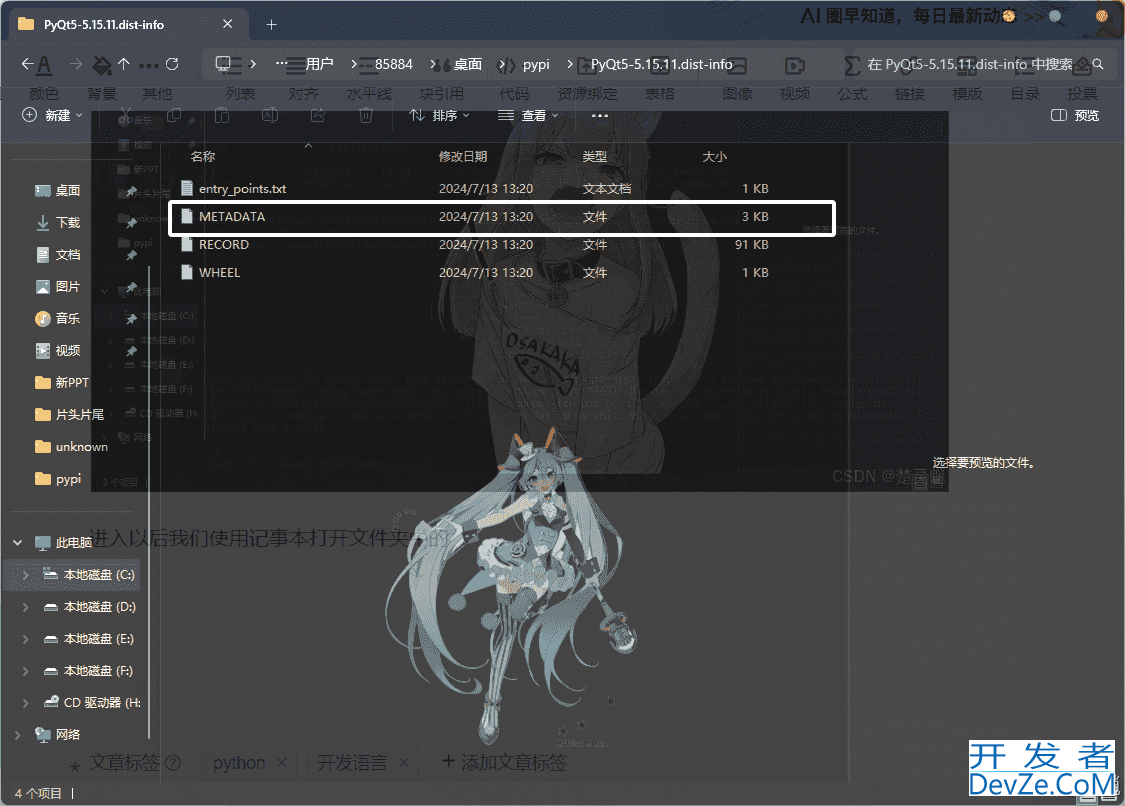Open the breadcrumb chevron after pypi
The height and width of the screenshot is (806, 1125).
point(570,64)
